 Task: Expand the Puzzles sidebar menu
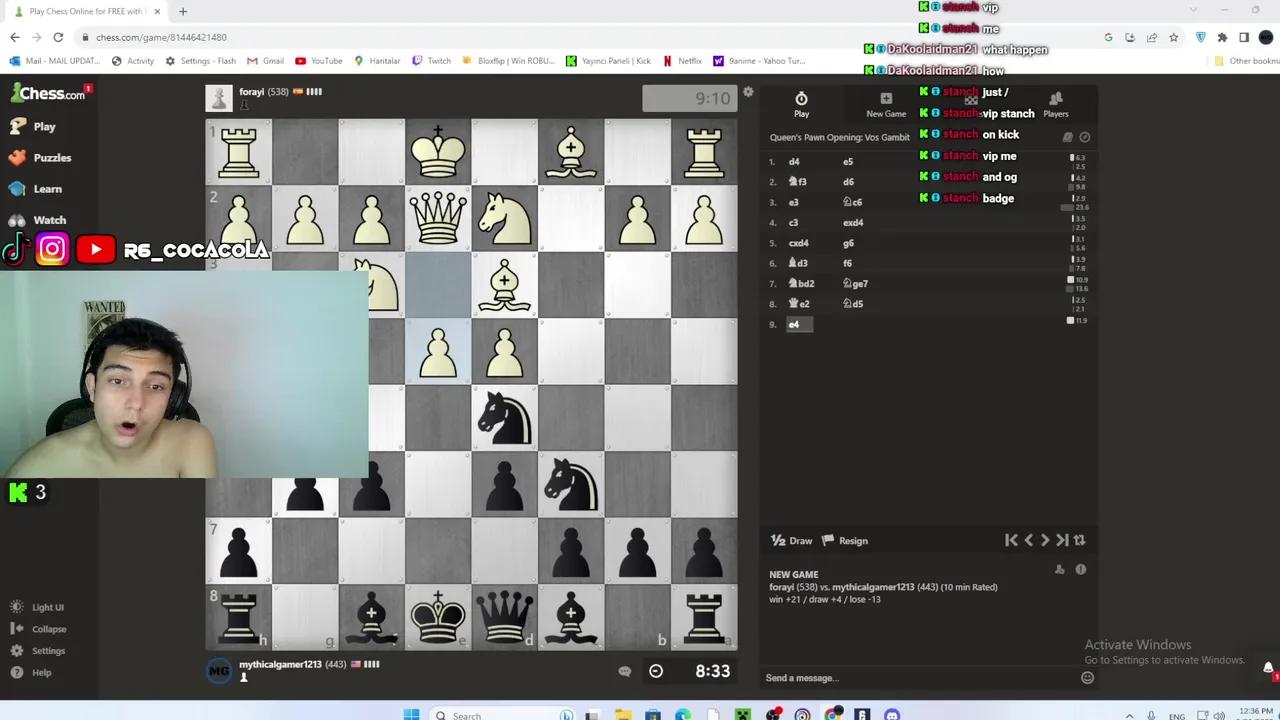pos(50,158)
